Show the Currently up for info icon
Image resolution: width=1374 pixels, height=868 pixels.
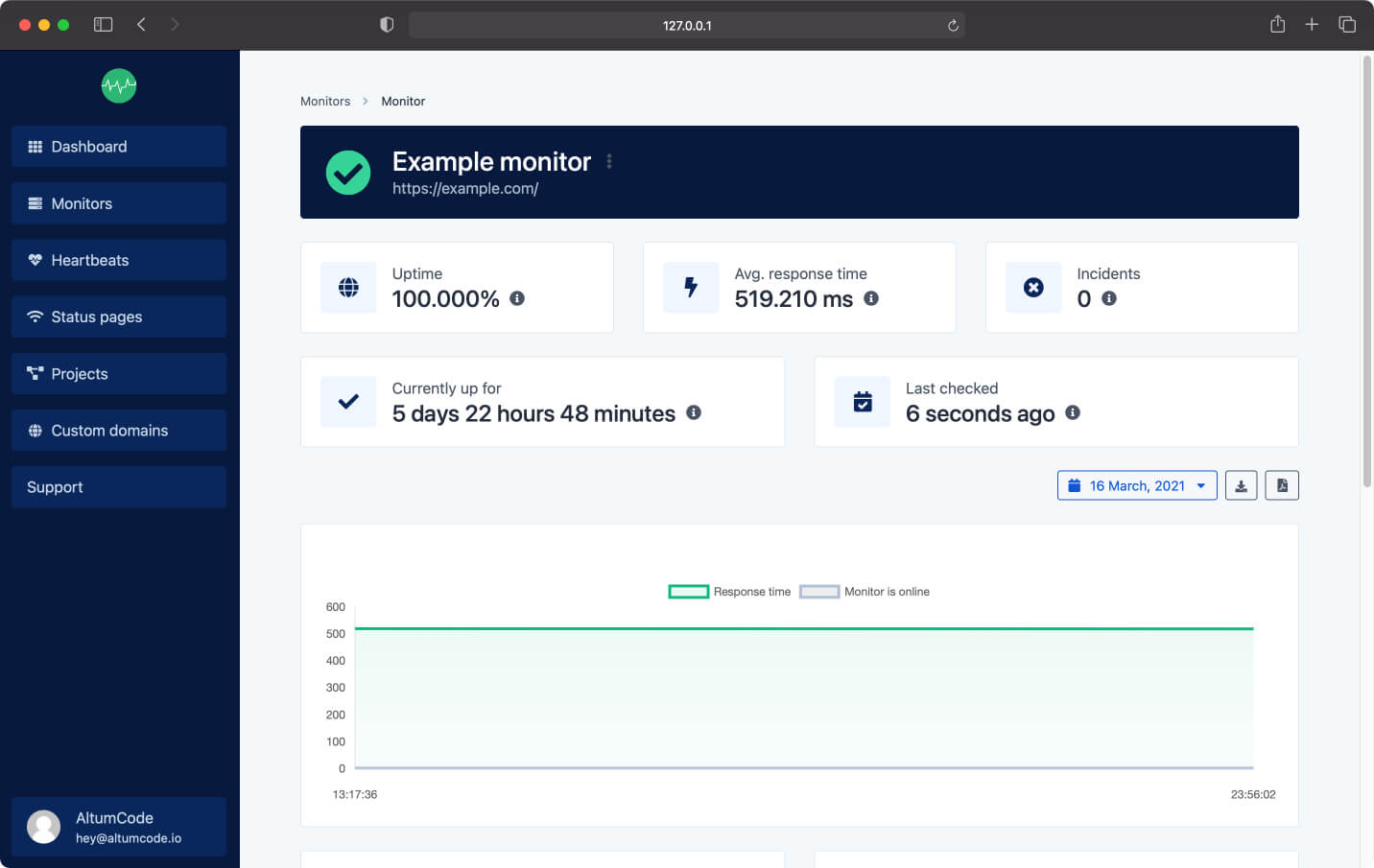694,412
